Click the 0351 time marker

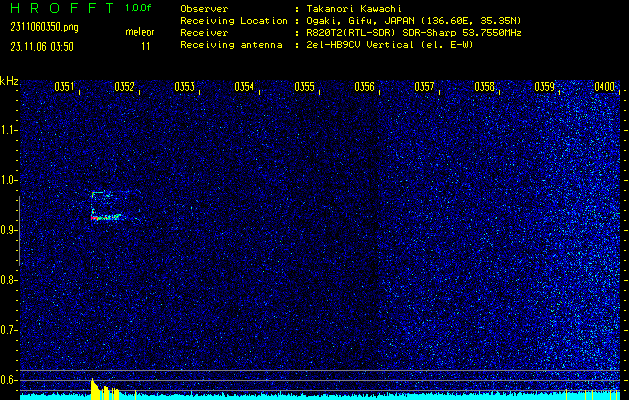point(64,87)
